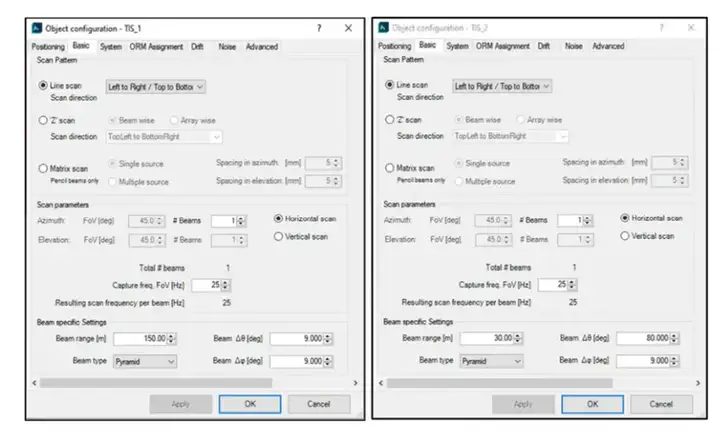Open the Advanced tab in TIS_2 dialog

(x=608, y=46)
